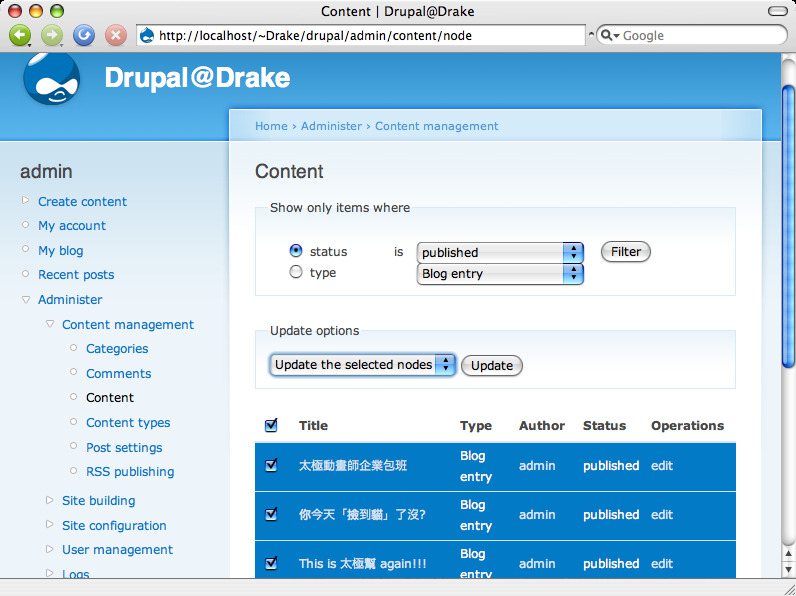Edit the 太極動畫師企業包班 post
Image resolution: width=796 pixels, height=596 pixels.
[x=662, y=466]
